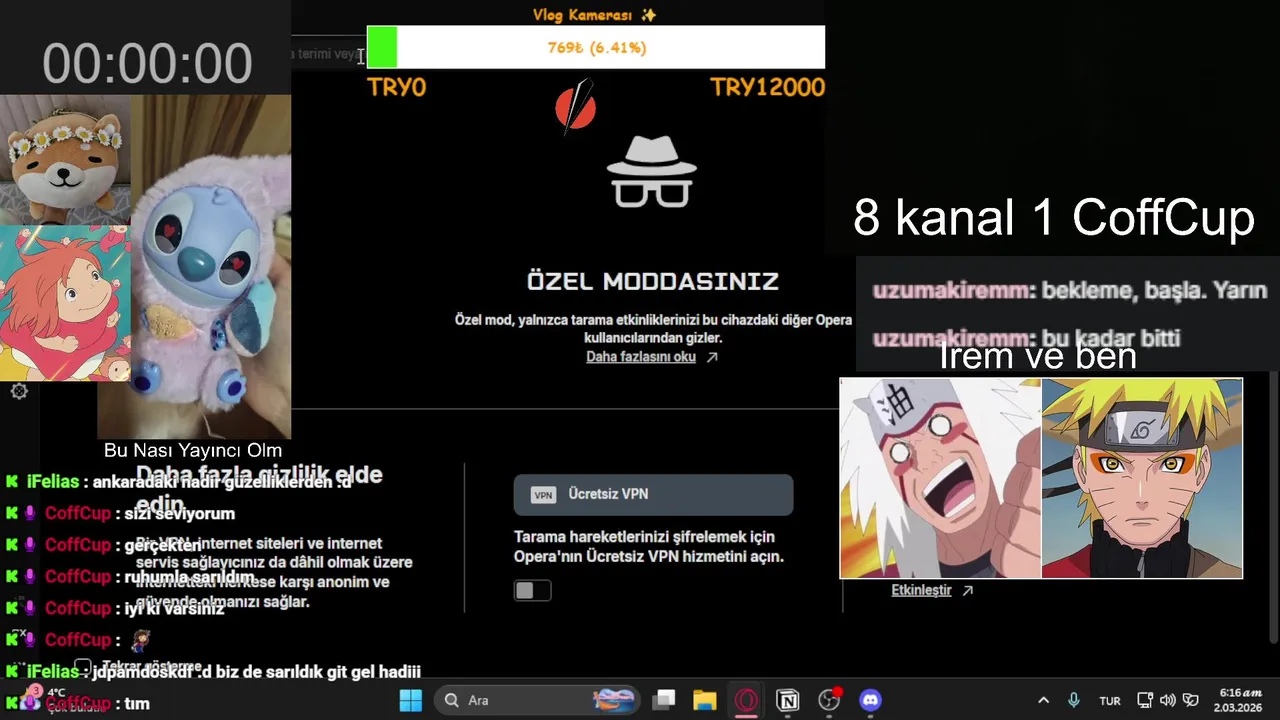
Task: Click the TRY12000 goal label
Action: click(768, 87)
